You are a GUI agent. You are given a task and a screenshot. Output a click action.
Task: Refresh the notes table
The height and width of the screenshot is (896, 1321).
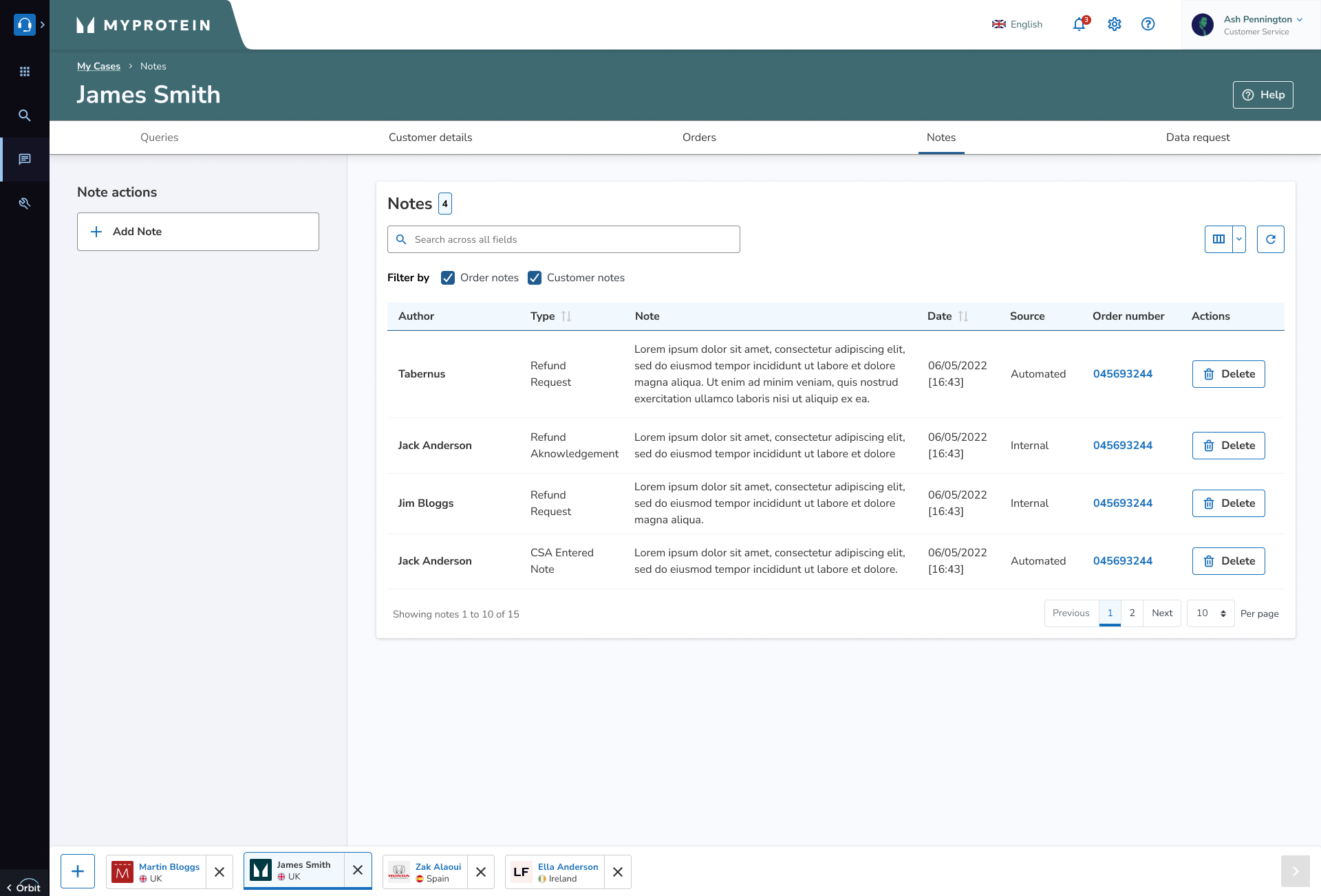pyautogui.click(x=1270, y=239)
